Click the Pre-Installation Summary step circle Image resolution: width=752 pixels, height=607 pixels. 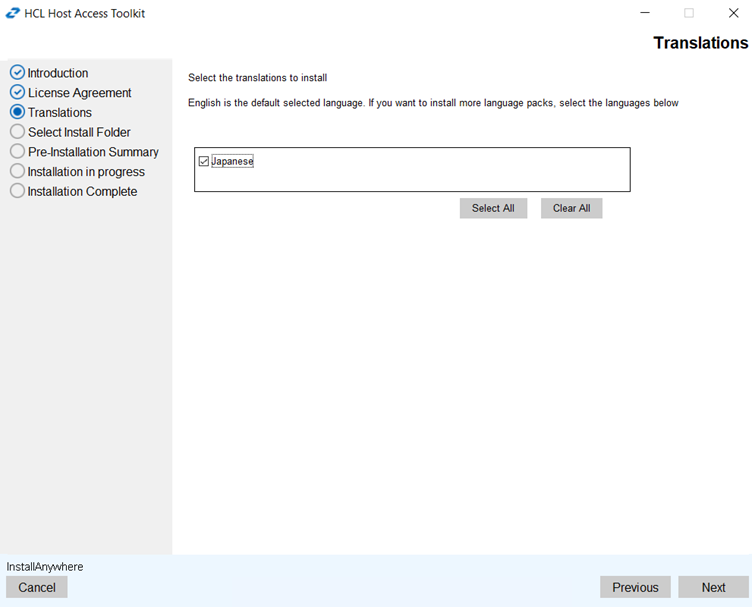coord(17,151)
